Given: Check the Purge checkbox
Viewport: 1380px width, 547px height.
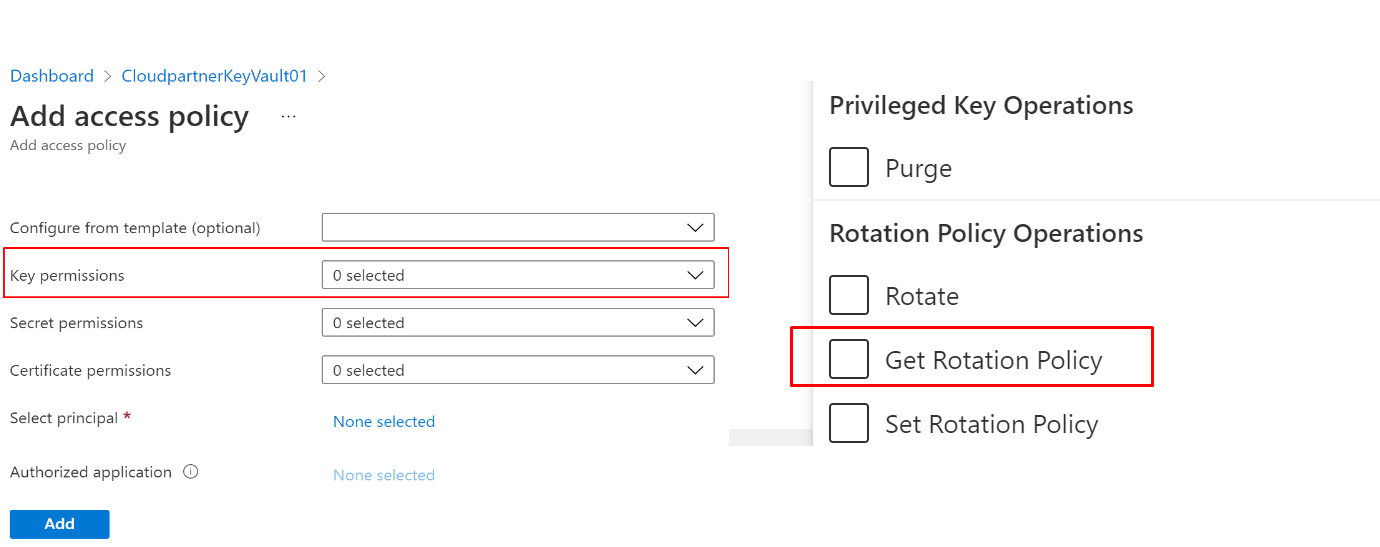Looking at the screenshot, I should 849,167.
